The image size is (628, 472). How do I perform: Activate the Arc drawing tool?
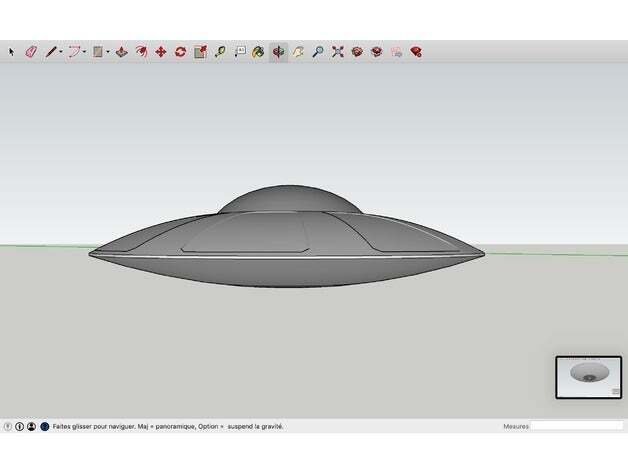(x=74, y=51)
